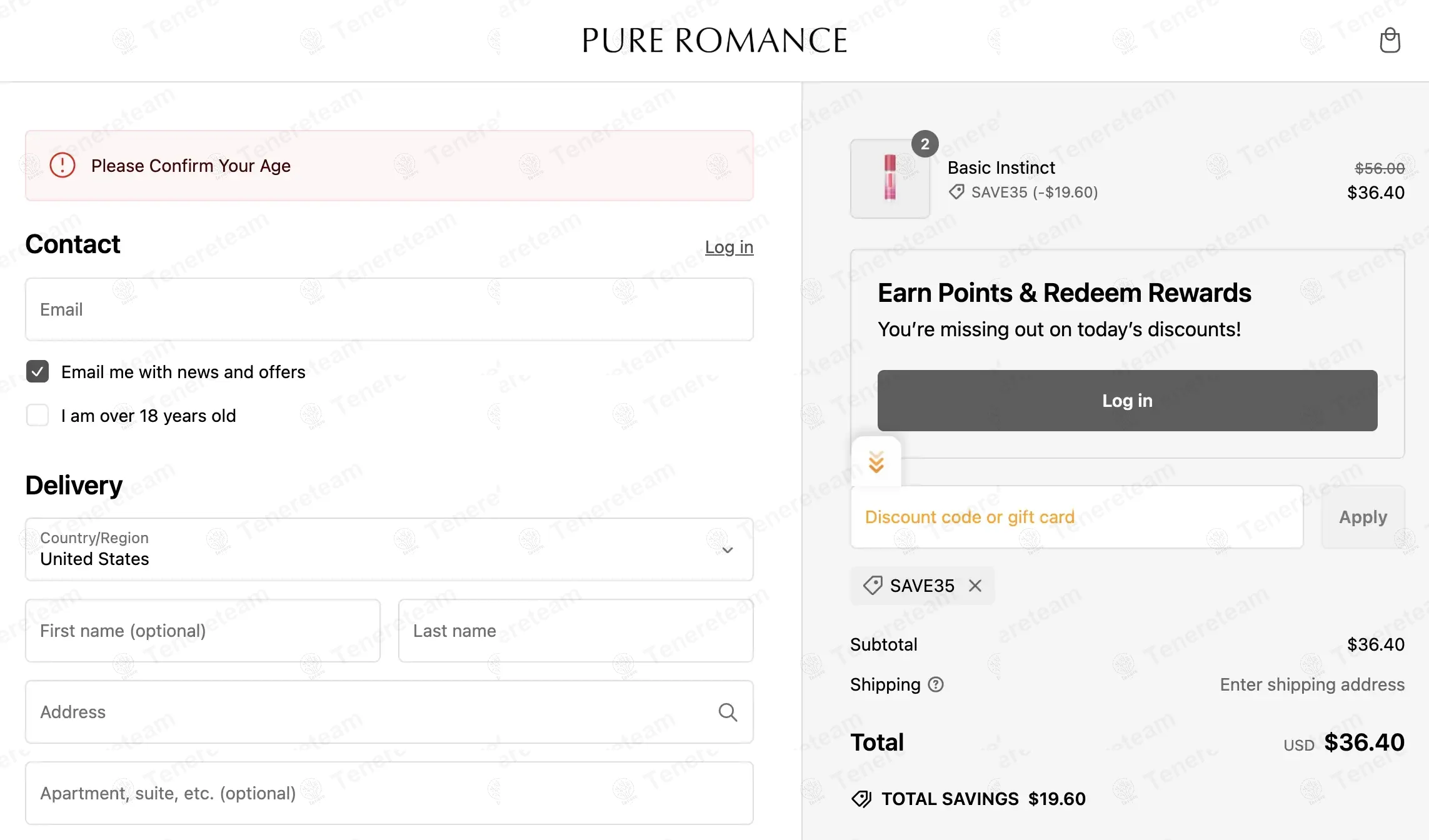1429x840 pixels.
Task: Click the Discount code or gift card field
Action: pos(1077,517)
